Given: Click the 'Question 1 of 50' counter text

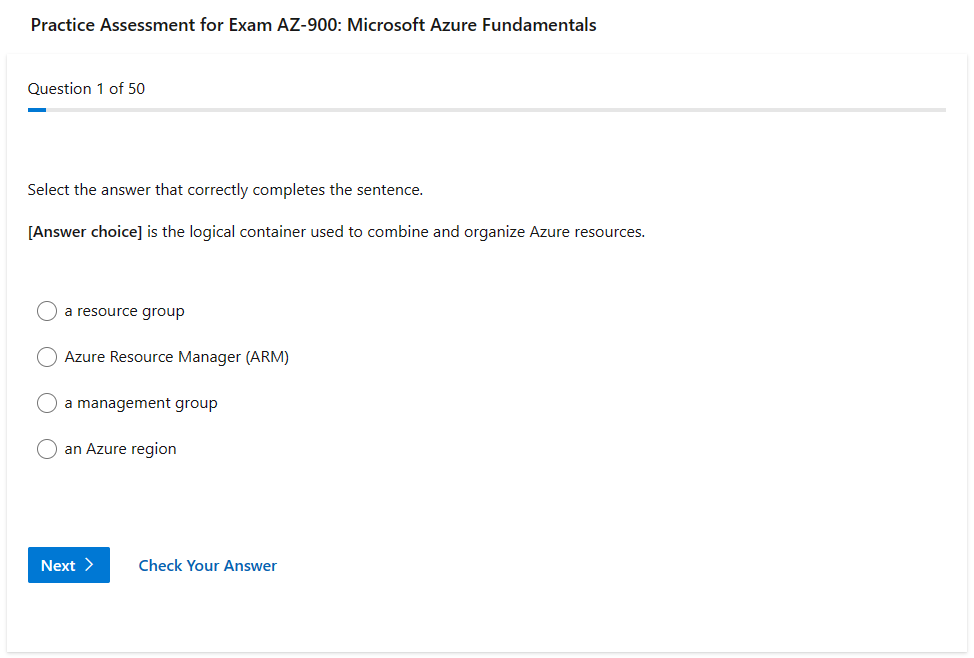Looking at the screenshot, I should (x=86, y=89).
